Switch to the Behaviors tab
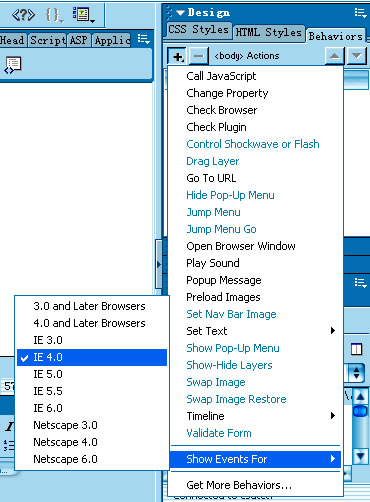Image resolution: width=370 pixels, height=502 pixels. pyautogui.click(x=336, y=36)
